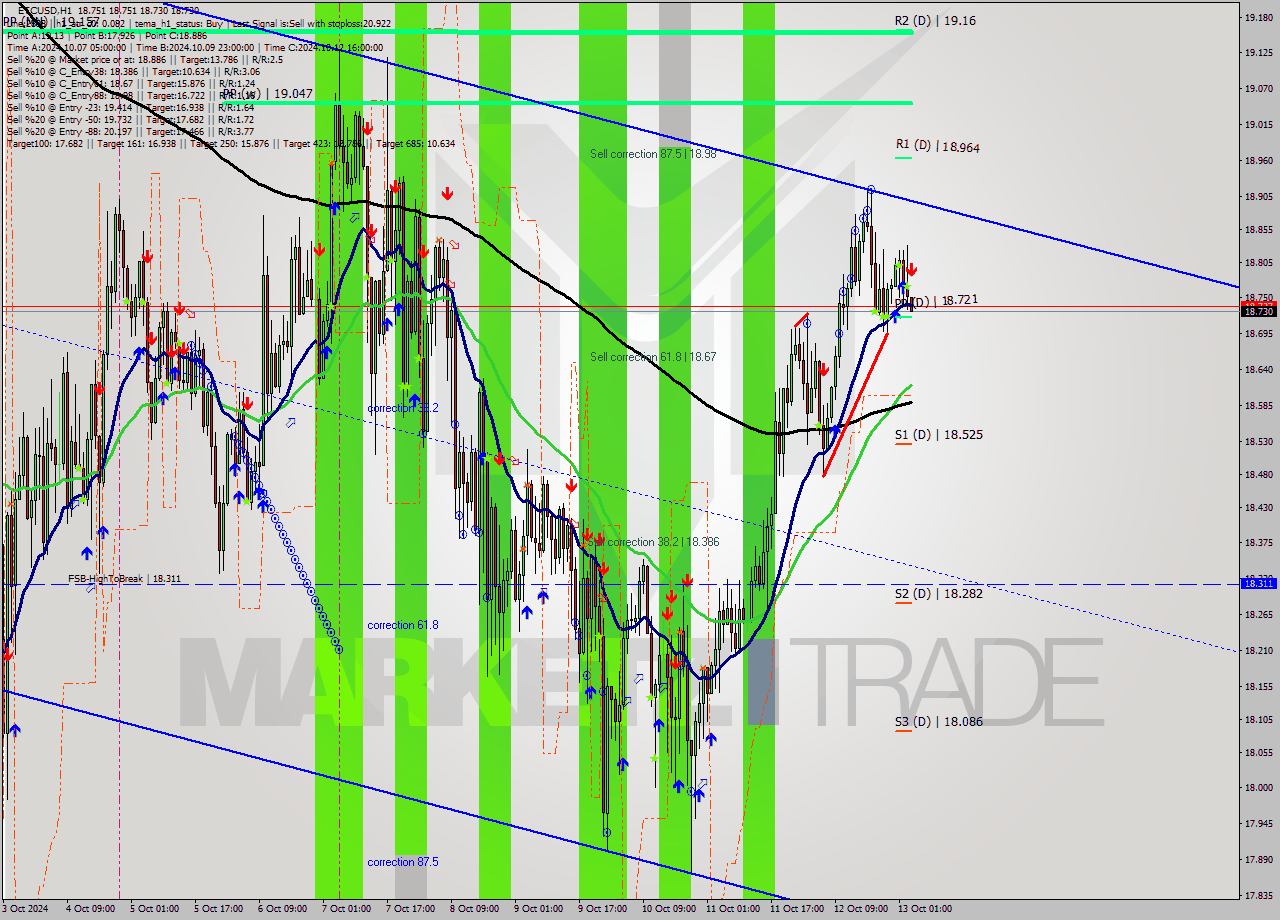1280x920 pixels.
Task: Click 18.640 on the price axis
Action: [1258, 370]
